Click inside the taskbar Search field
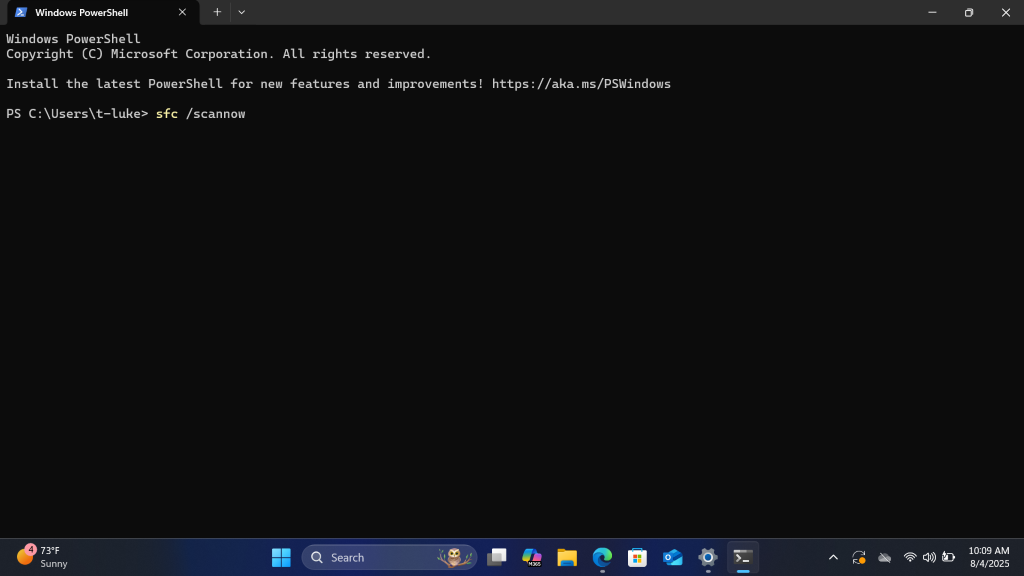The image size is (1024, 576). click(380, 557)
